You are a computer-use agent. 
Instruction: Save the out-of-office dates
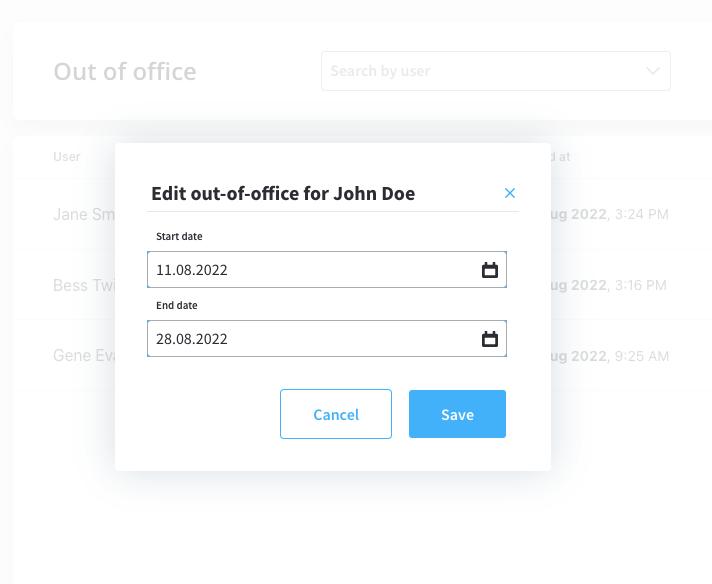(457, 414)
